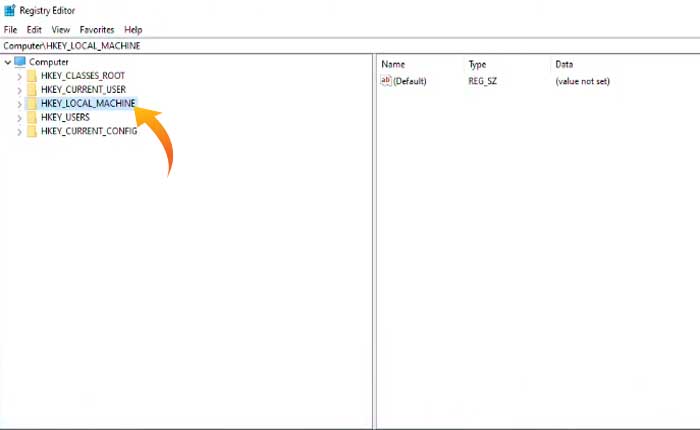The height and width of the screenshot is (430, 700).
Task: Click the REG_SZ type cell
Action: 482,81
